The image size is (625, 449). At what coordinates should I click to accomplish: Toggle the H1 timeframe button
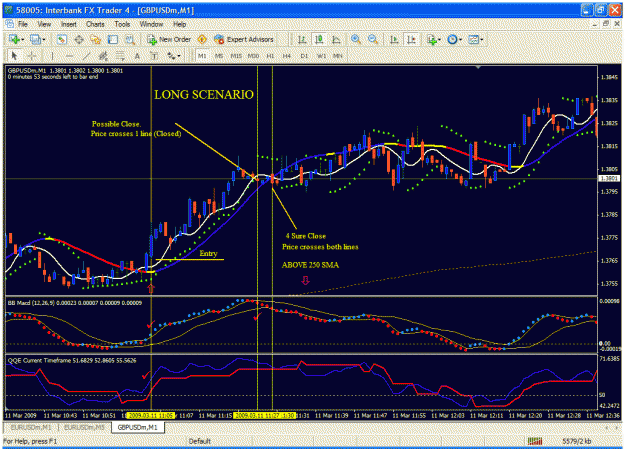[x=270, y=56]
